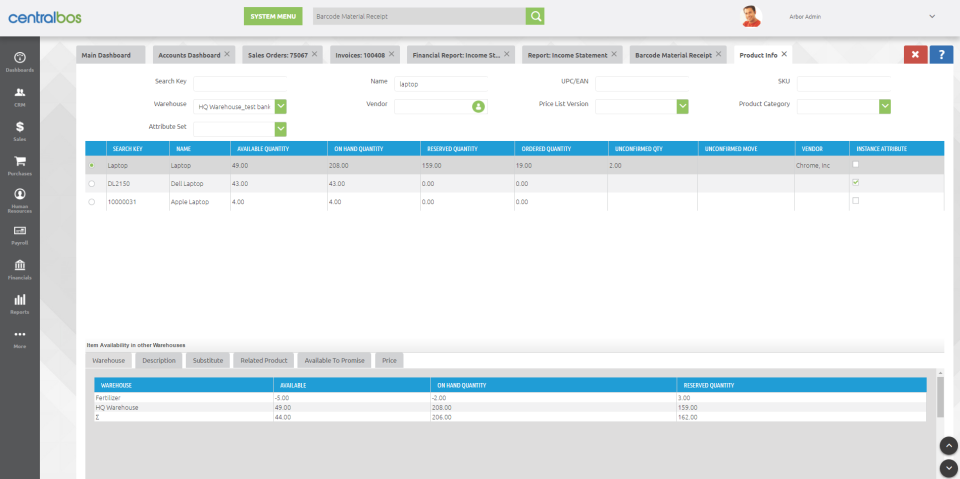Click the Dell Laptop name cell
960x479 pixels.
click(200, 184)
